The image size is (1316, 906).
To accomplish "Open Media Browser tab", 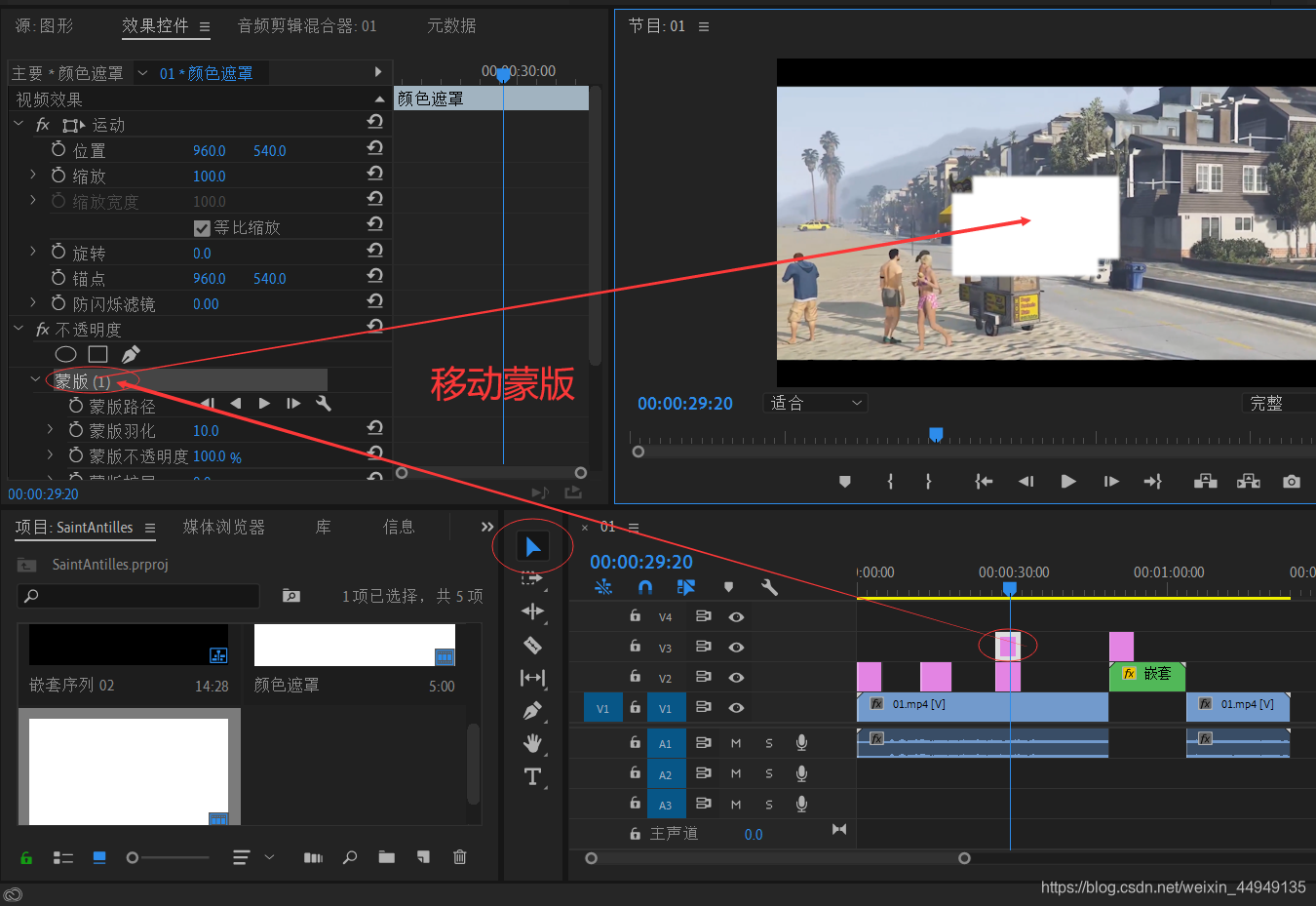I will (x=223, y=528).
